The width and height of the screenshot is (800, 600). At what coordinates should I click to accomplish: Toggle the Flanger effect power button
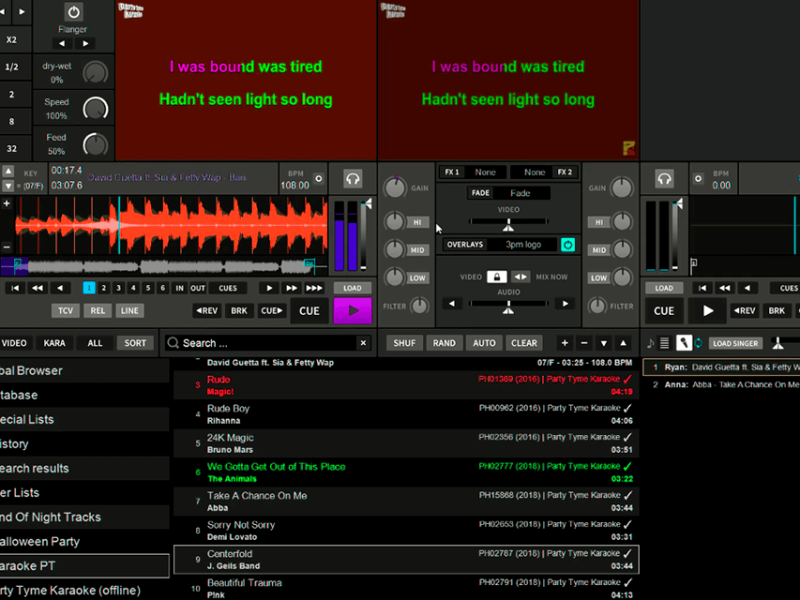(x=73, y=11)
